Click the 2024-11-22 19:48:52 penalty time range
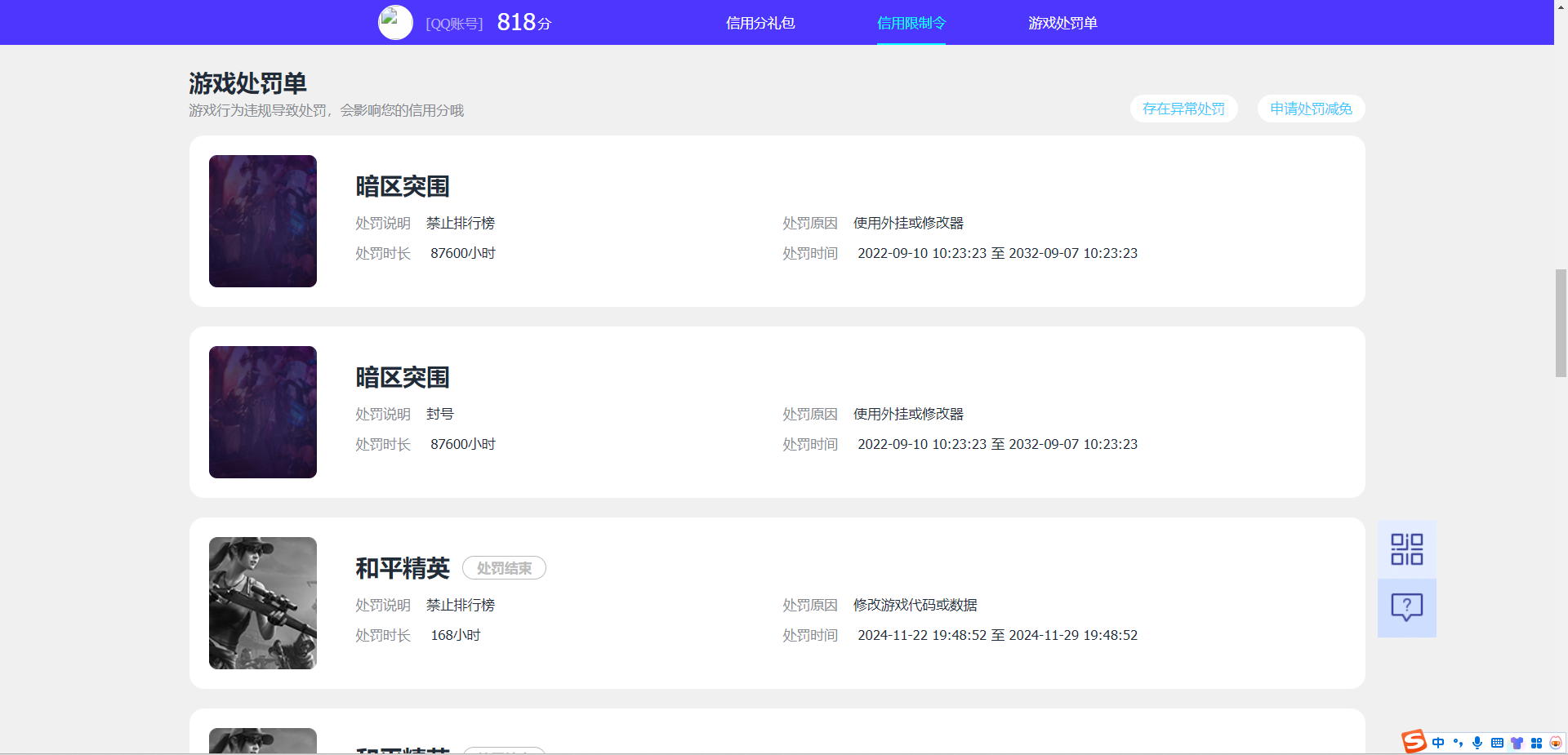The width and height of the screenshot is (1568, 755). [997, 635]
